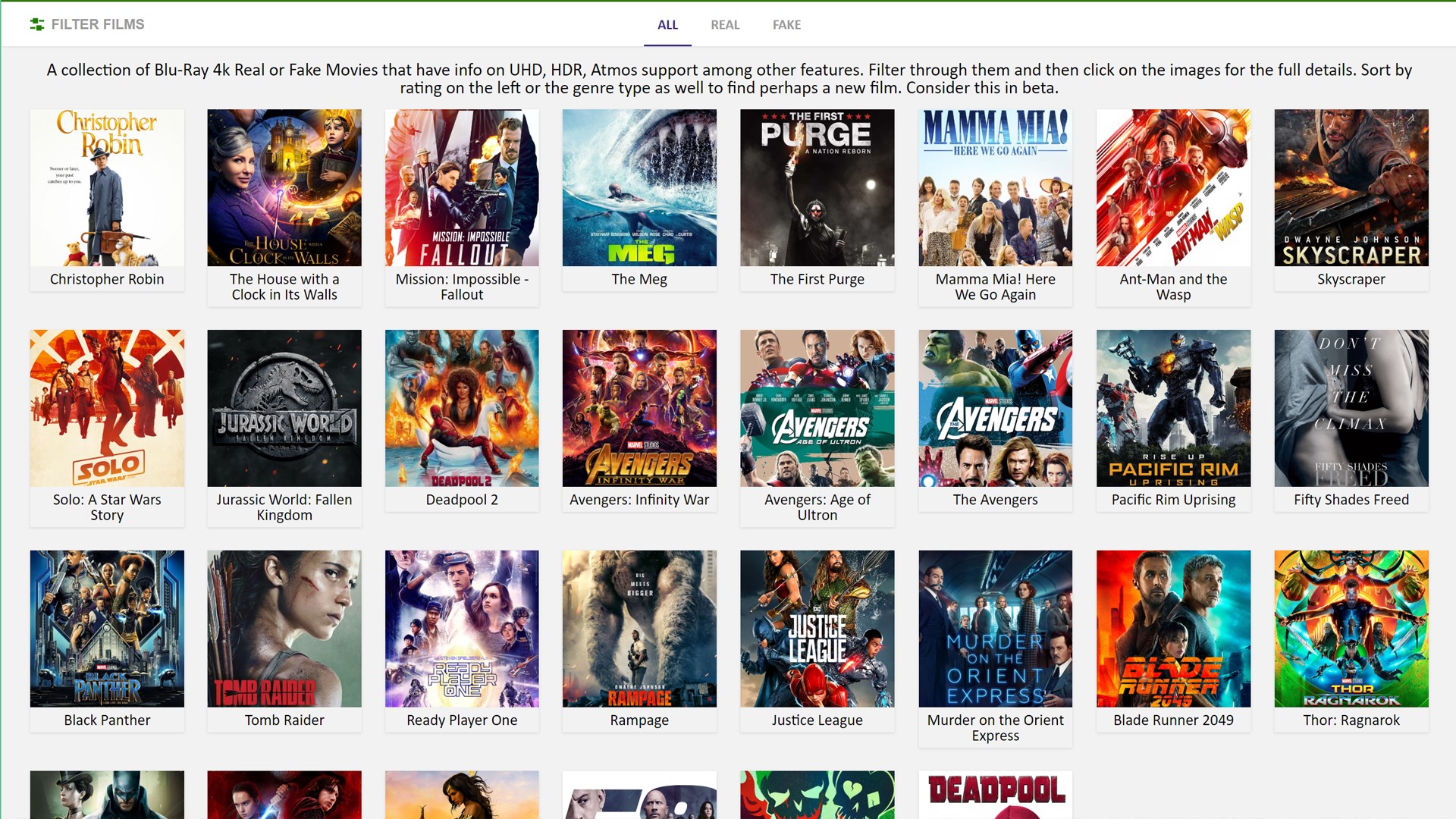Viewport: 1456px width, 819px height.
Task: Switch to the ALL tab
Action: click(667, 24)
